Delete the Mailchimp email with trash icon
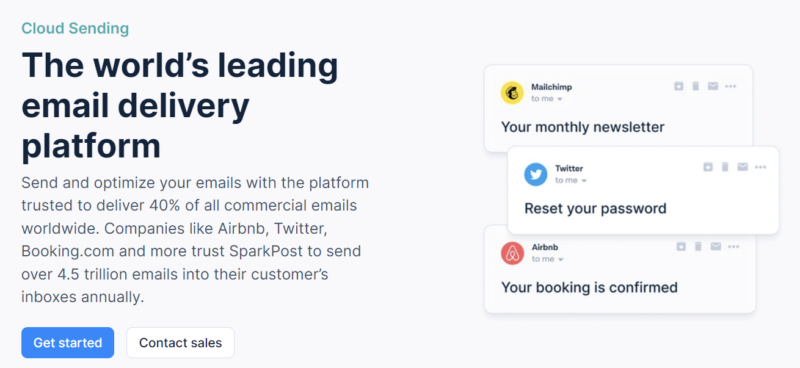Screen dimensions: 800x368 click(695, 86)
